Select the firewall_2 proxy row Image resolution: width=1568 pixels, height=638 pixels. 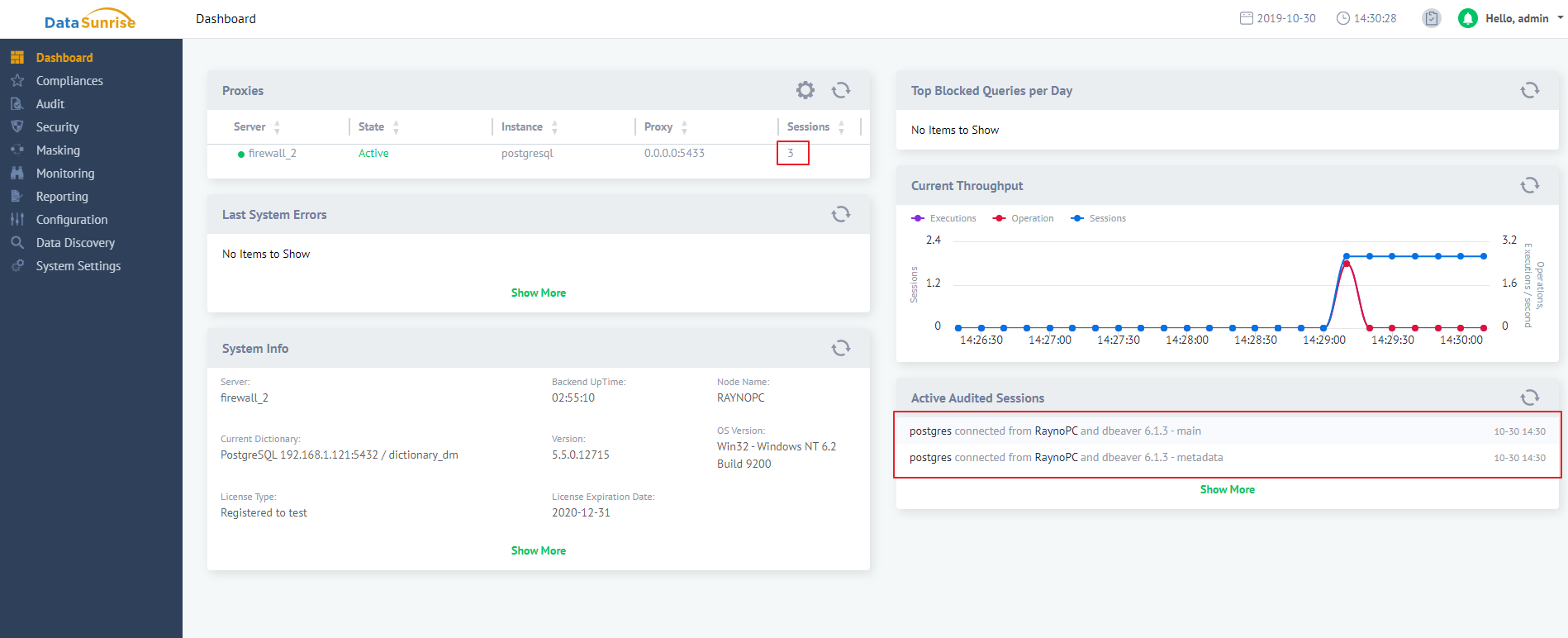pos(272,154)
